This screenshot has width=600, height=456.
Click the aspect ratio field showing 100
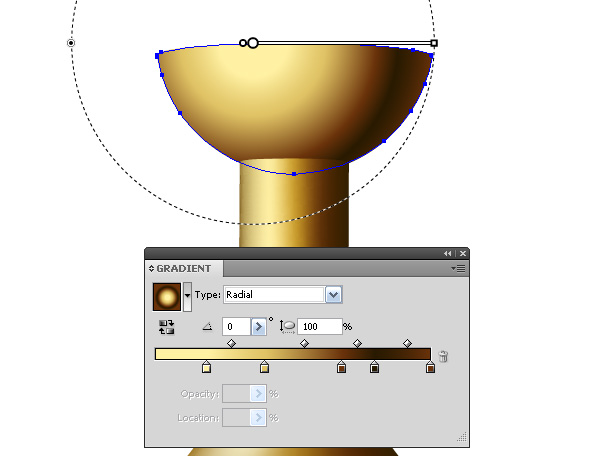click(320, 327)
